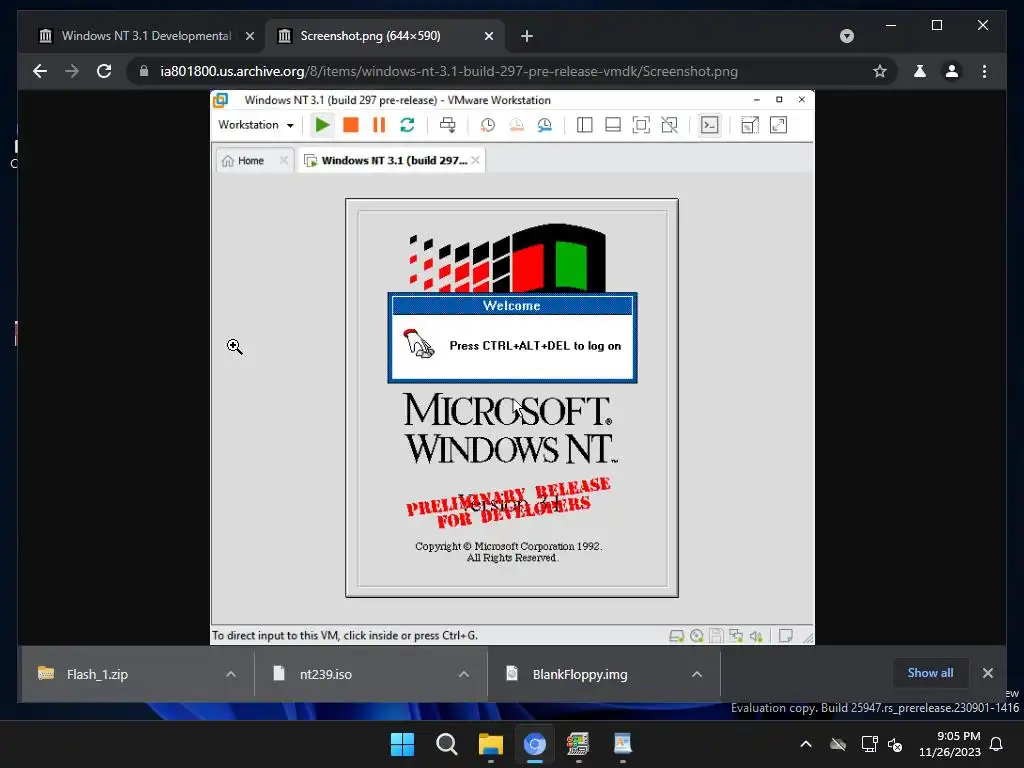Open the Chrome profile menu
The height and width of the screenshot is (768, 1024).
952,71
